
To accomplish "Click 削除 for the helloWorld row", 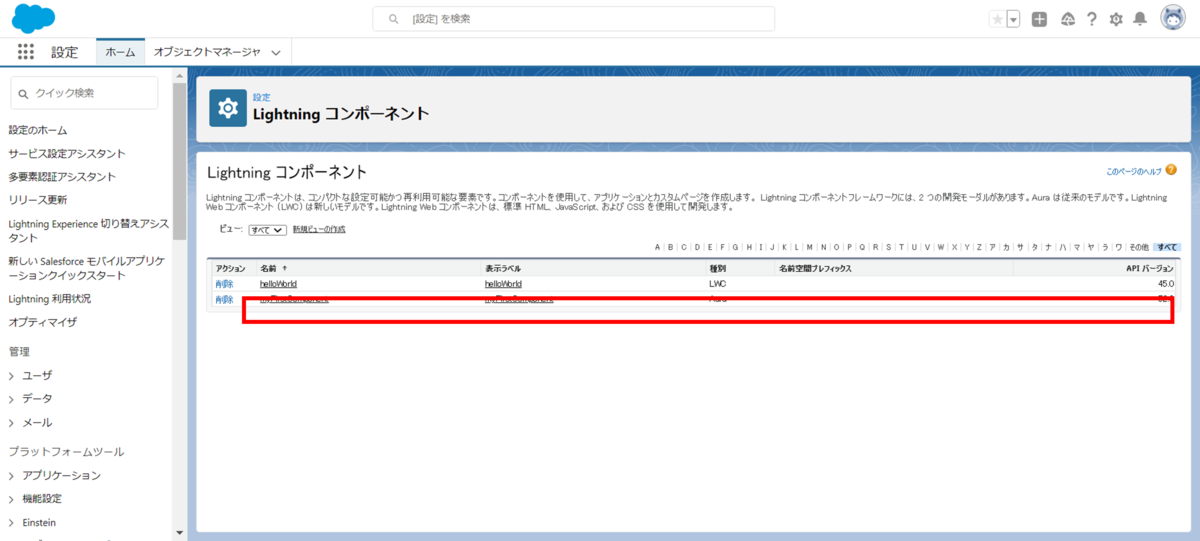I will point(224,284).
